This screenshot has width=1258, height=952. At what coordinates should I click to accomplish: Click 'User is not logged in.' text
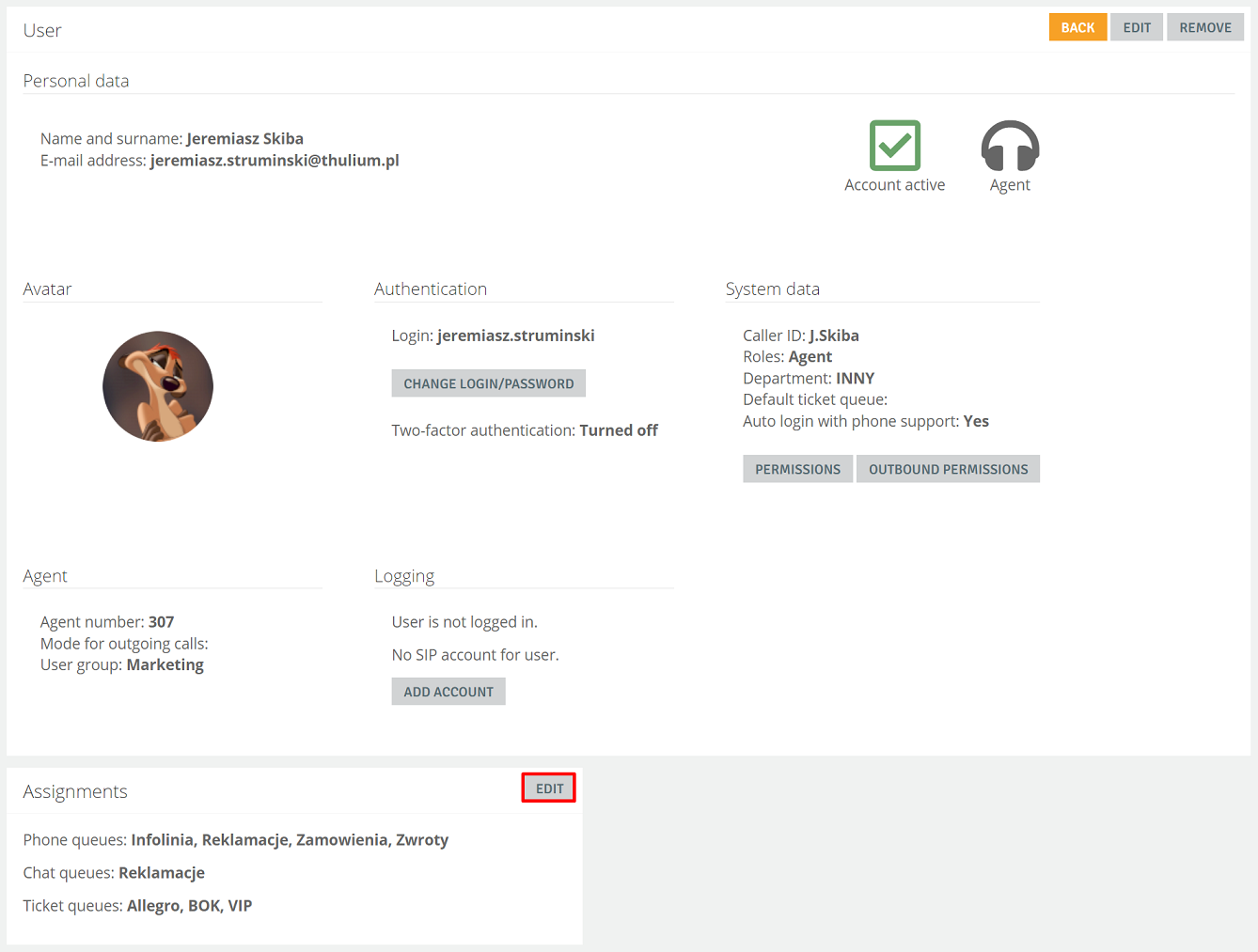[464, 622]
